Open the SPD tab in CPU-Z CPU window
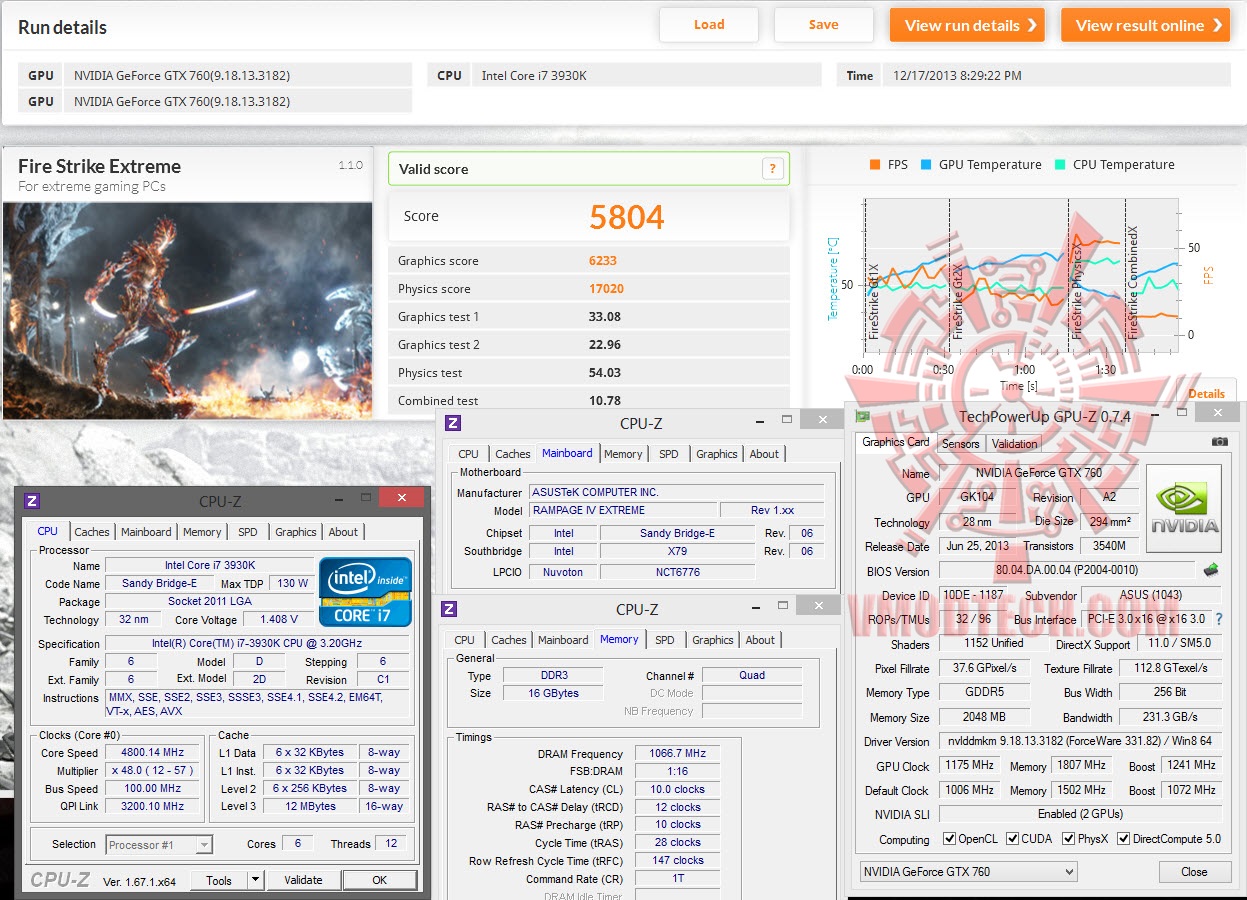Screen dimensions: 1247x900 (248, 532)
